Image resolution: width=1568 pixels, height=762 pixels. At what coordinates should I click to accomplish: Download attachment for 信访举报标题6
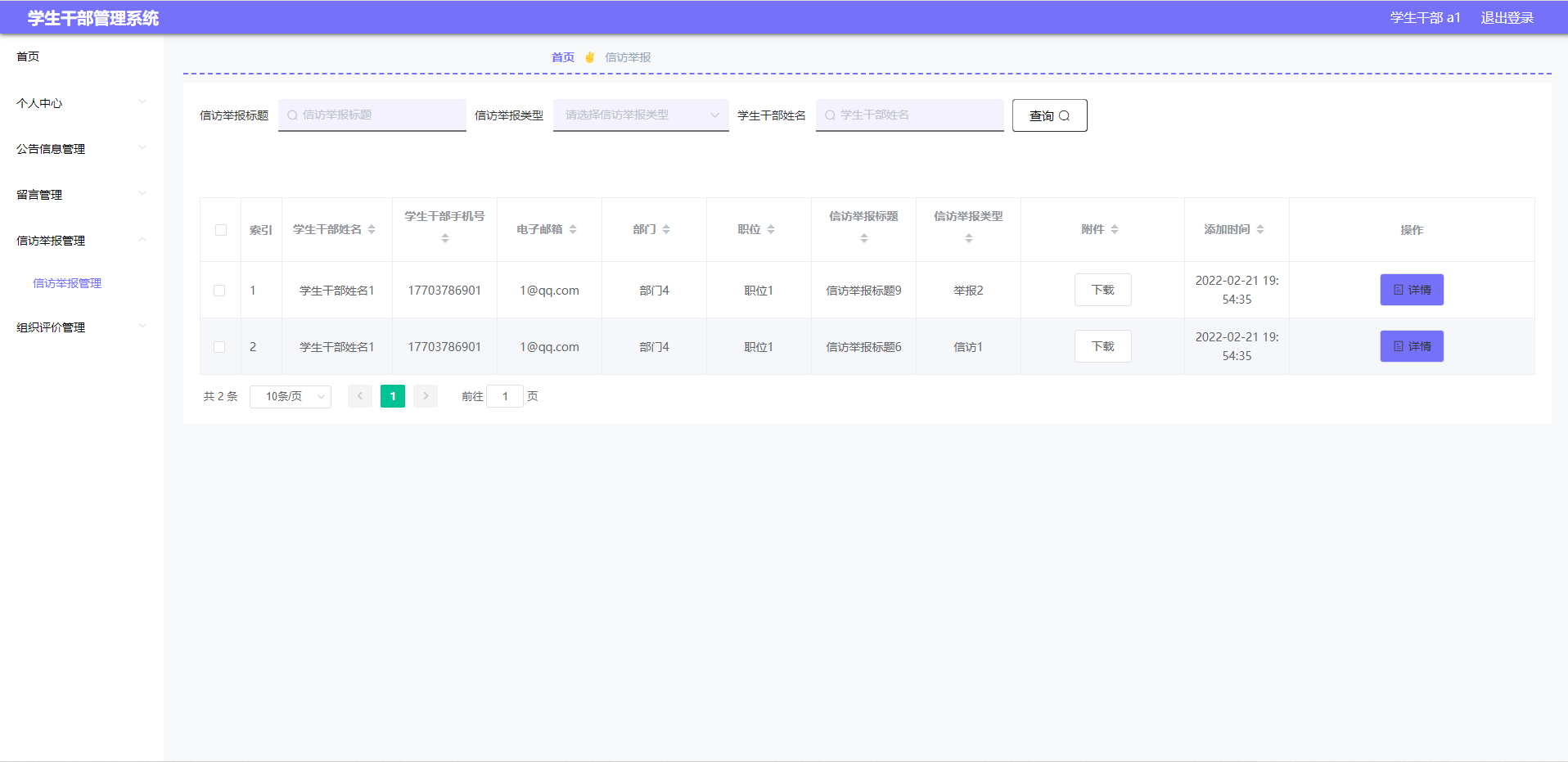coord(1103,346)
